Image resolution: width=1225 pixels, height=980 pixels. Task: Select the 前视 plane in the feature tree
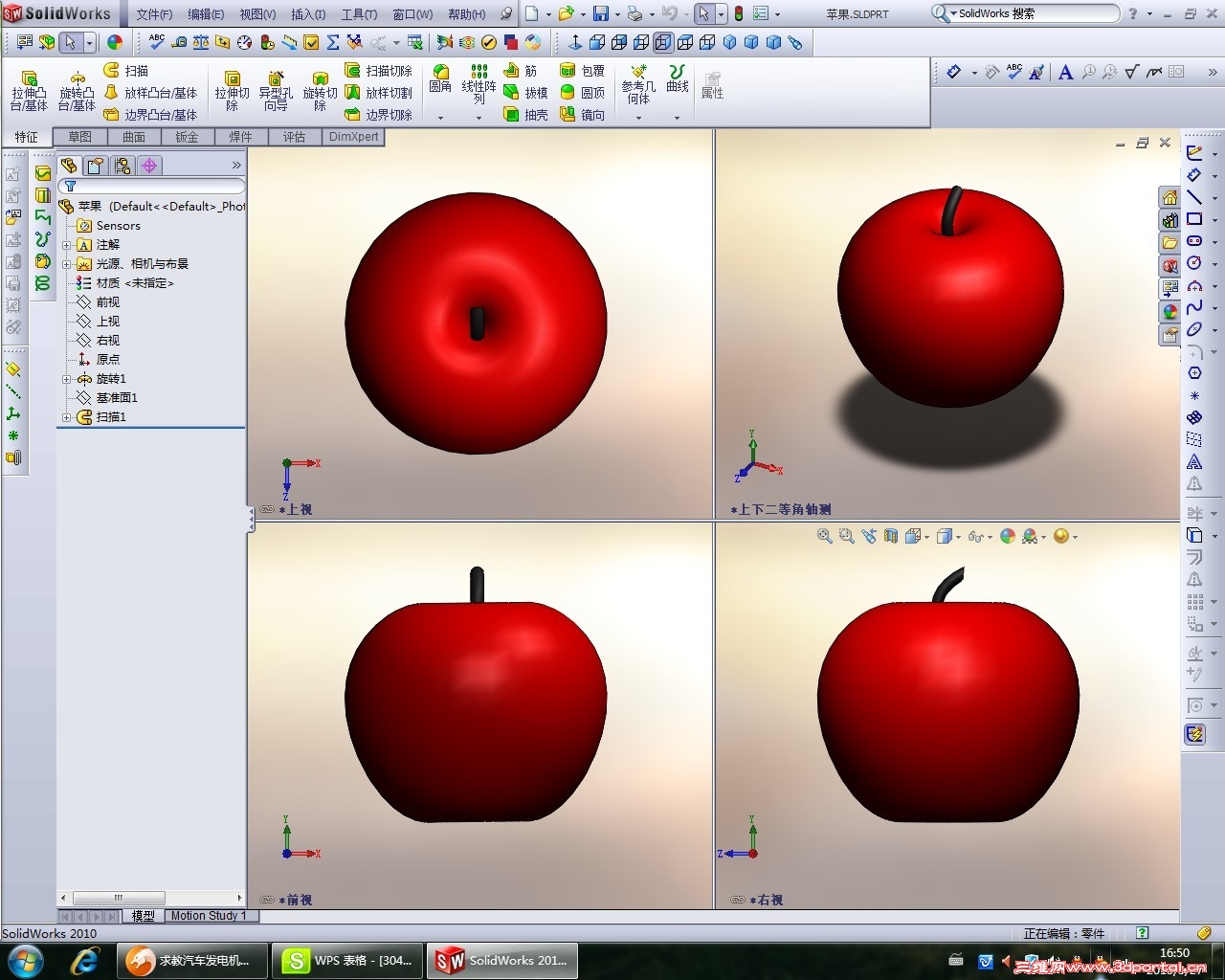(x=99, y=302)
